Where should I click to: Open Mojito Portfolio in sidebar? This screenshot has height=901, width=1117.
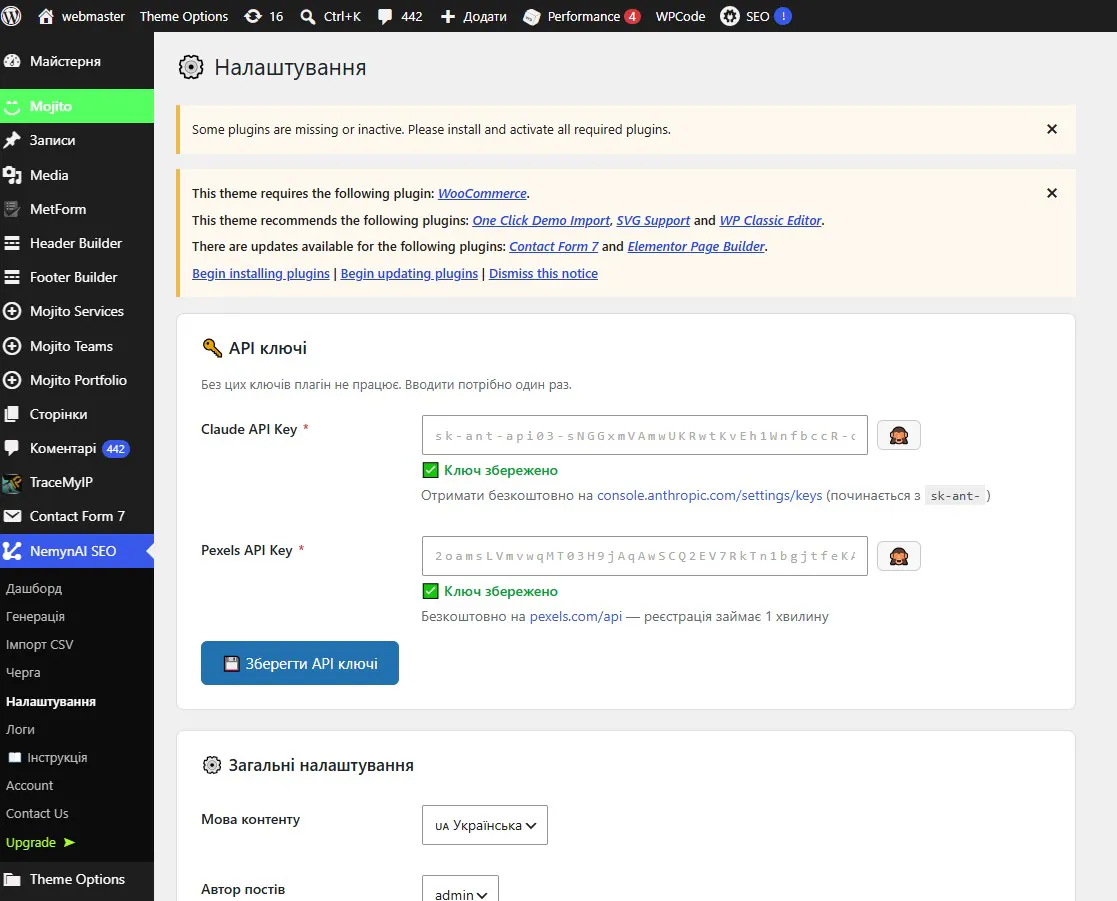tap(77, 380)
